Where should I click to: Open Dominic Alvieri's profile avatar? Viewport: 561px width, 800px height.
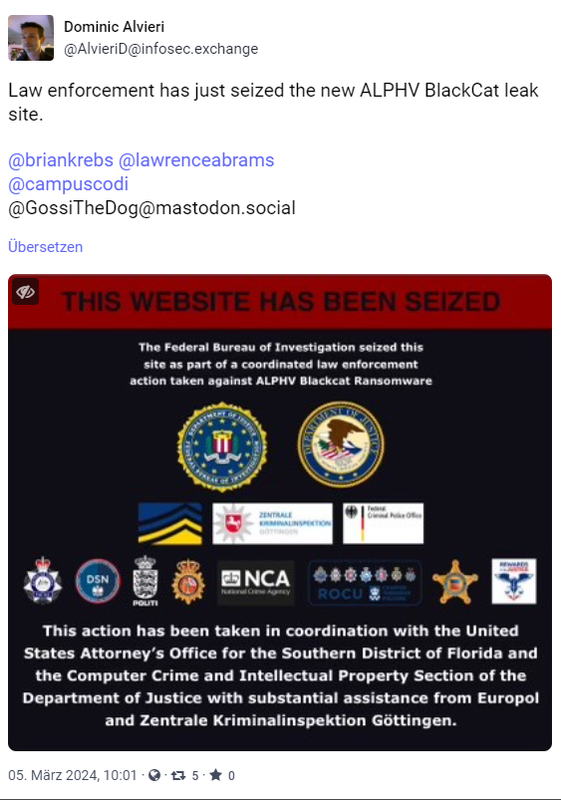click(x=31, y=38)
